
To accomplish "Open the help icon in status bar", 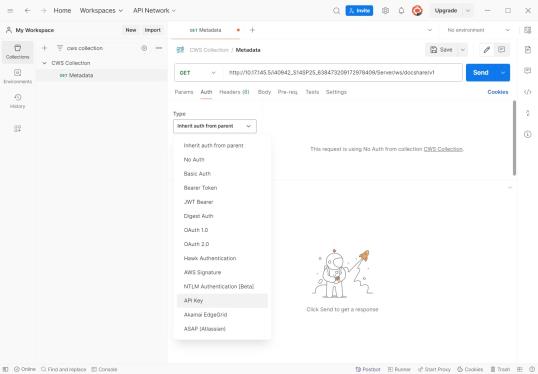I will click(531, 369).
